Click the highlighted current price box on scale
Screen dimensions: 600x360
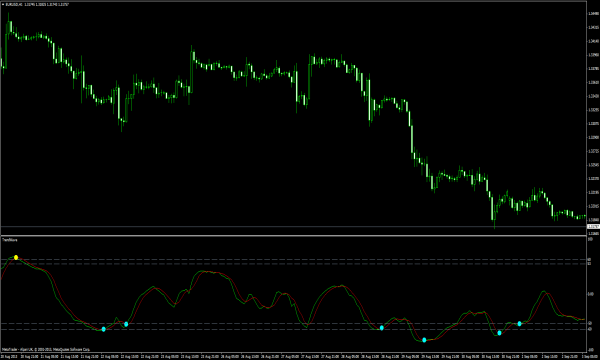click(x=593, y=226)
